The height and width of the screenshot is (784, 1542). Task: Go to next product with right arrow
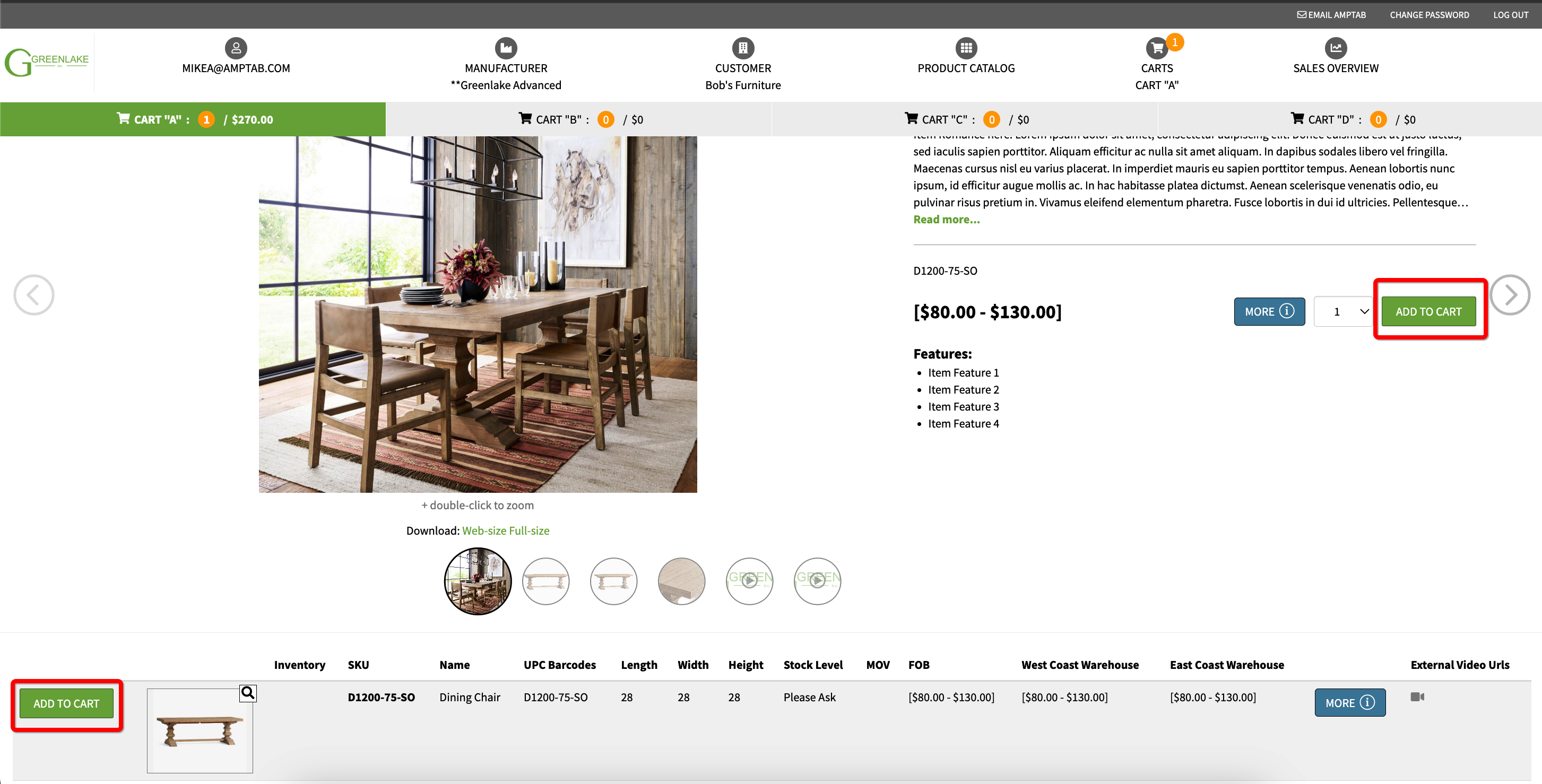point(1510,295)
